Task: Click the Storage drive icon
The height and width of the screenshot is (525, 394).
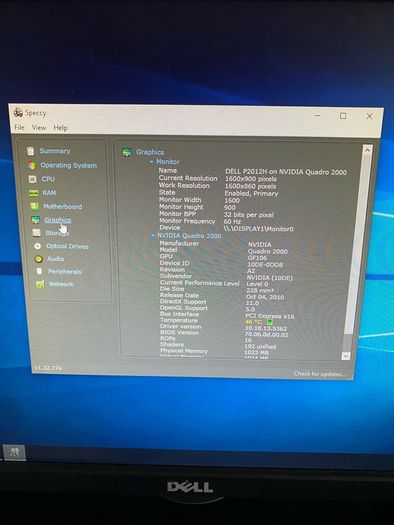Action: [x=36, y=232]
